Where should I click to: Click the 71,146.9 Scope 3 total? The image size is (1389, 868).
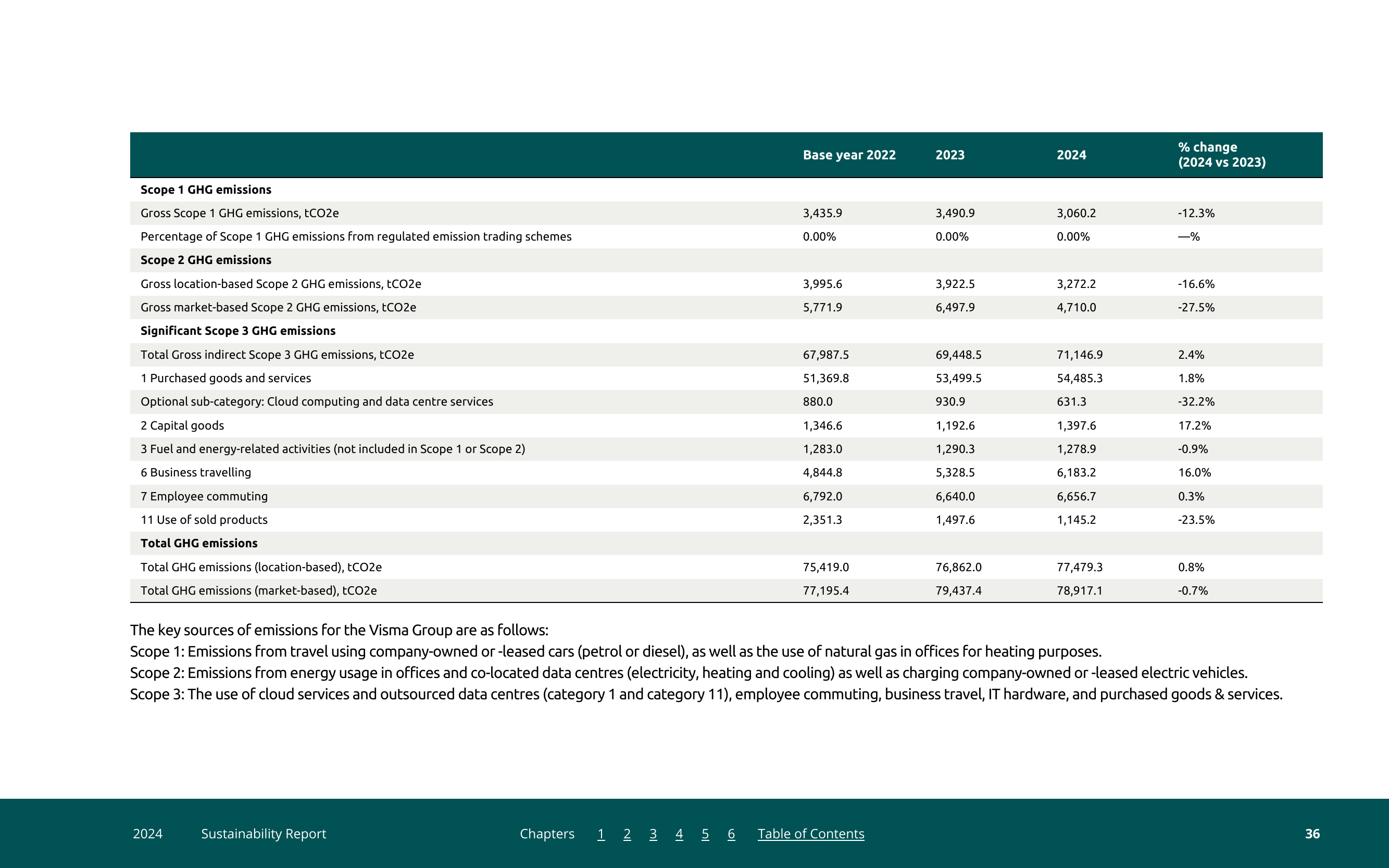(1080, 355)
